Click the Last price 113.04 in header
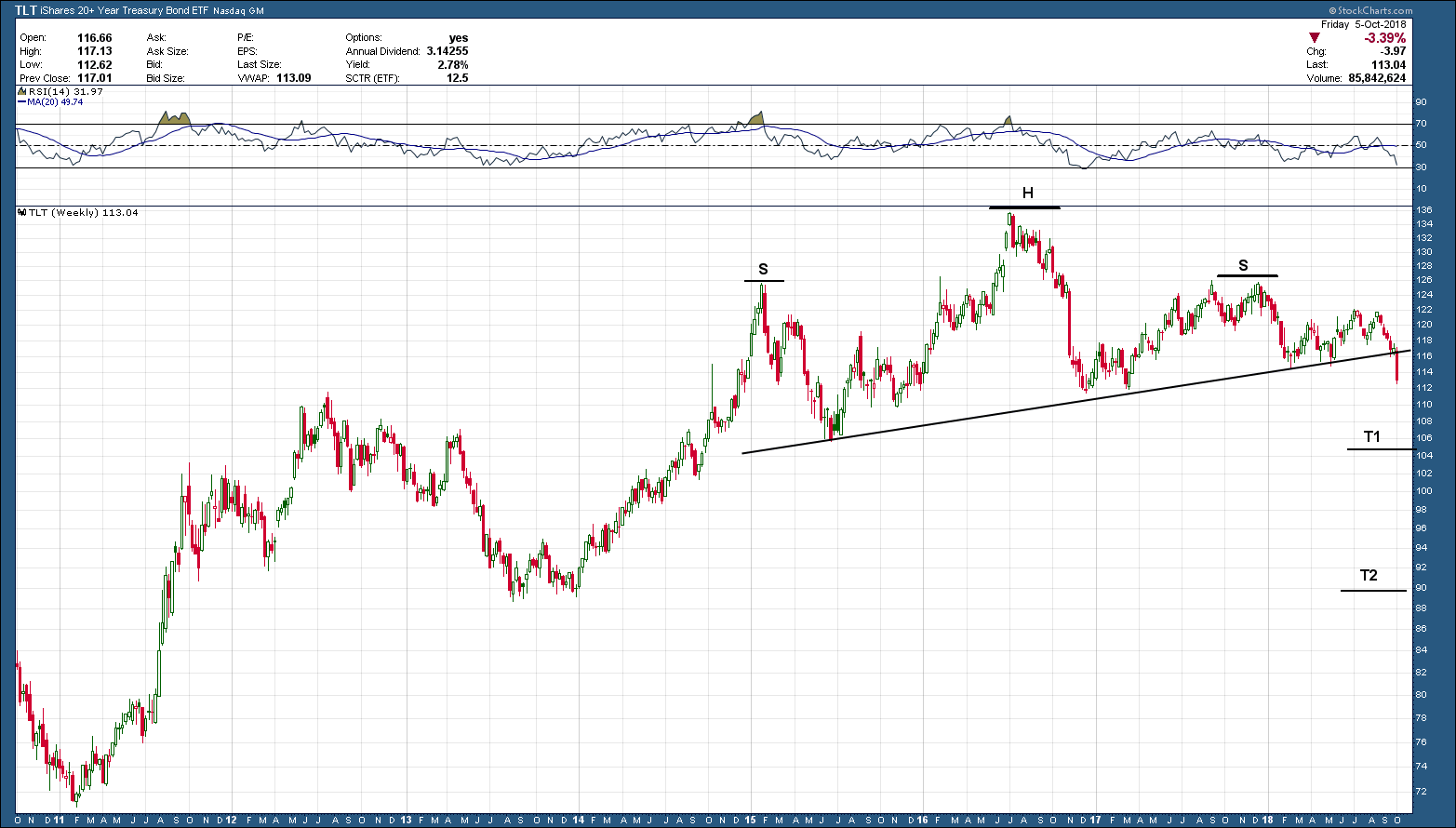This screenshot has width=1456, height=828. [1388, 64]
